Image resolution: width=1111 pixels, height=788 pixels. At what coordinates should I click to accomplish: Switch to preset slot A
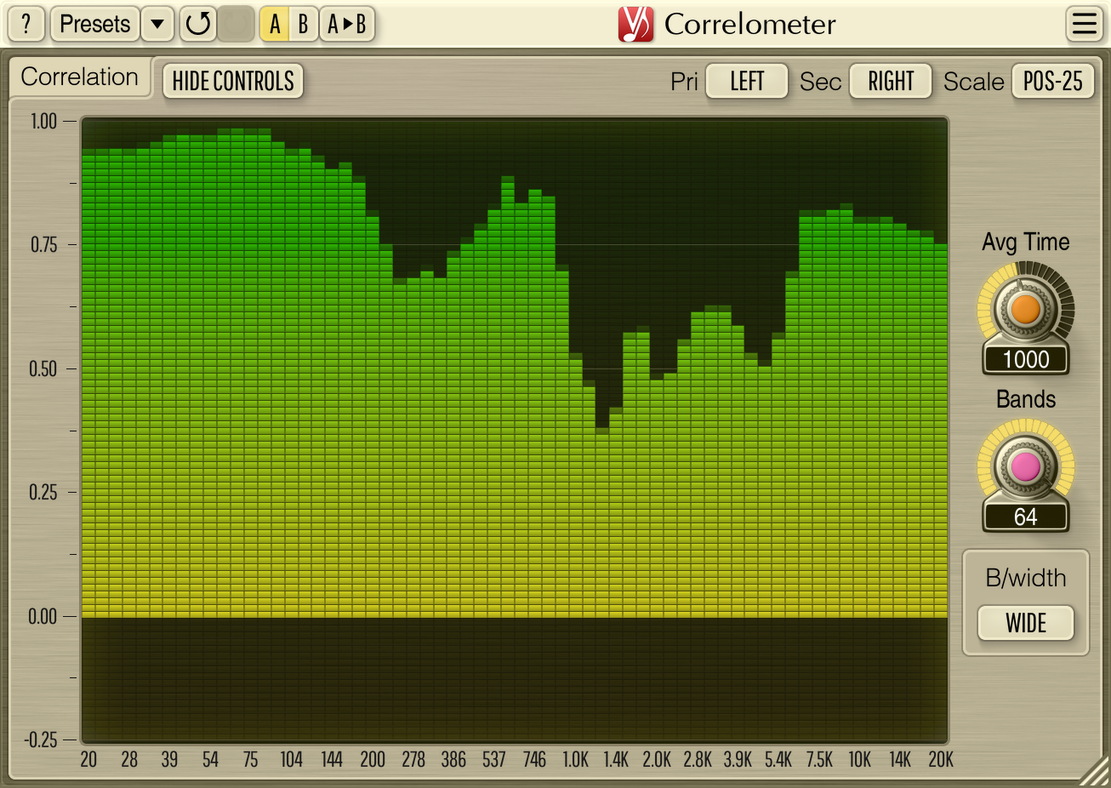tap(273, 24)
